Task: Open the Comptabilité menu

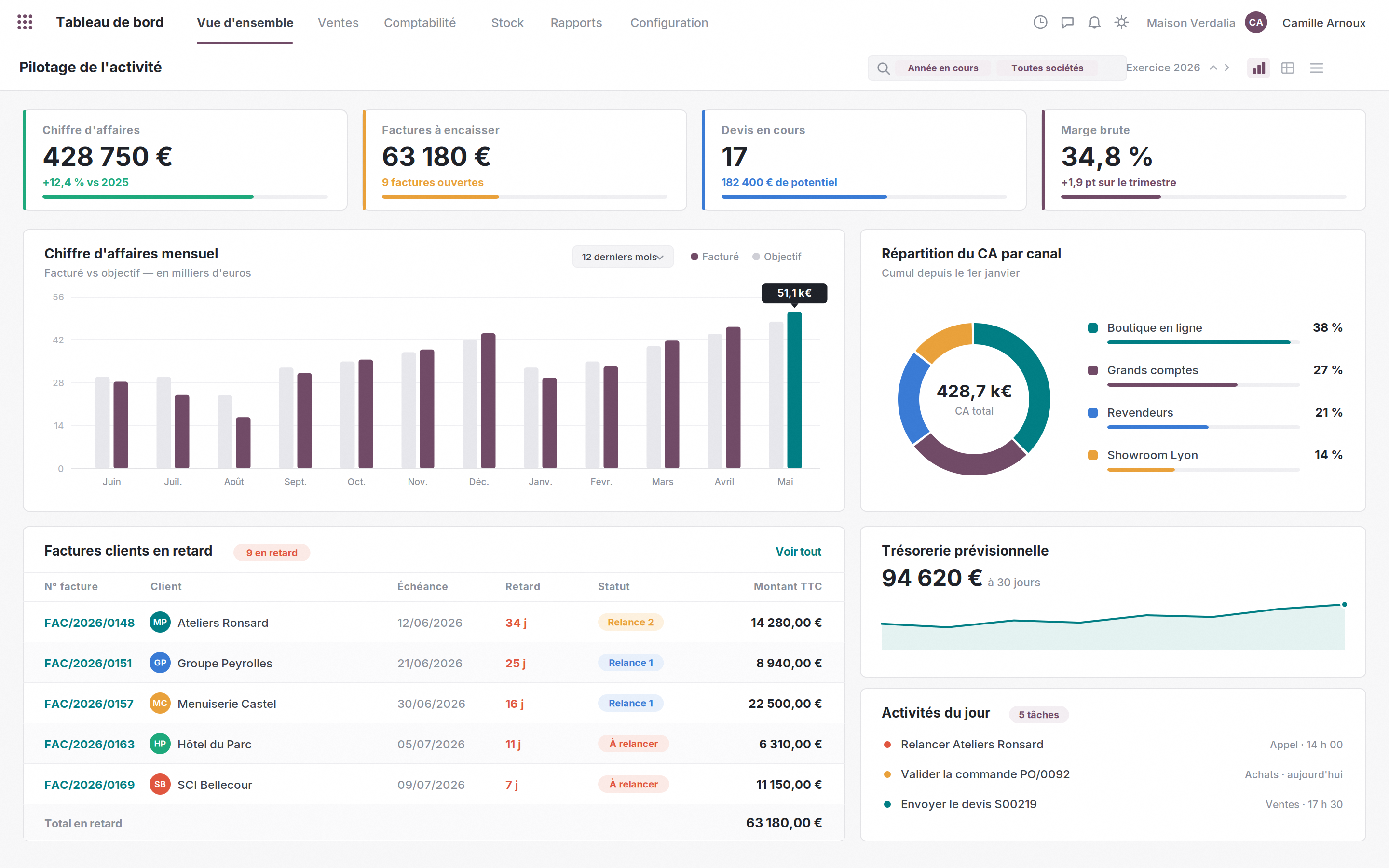Action: click(420, 23)
